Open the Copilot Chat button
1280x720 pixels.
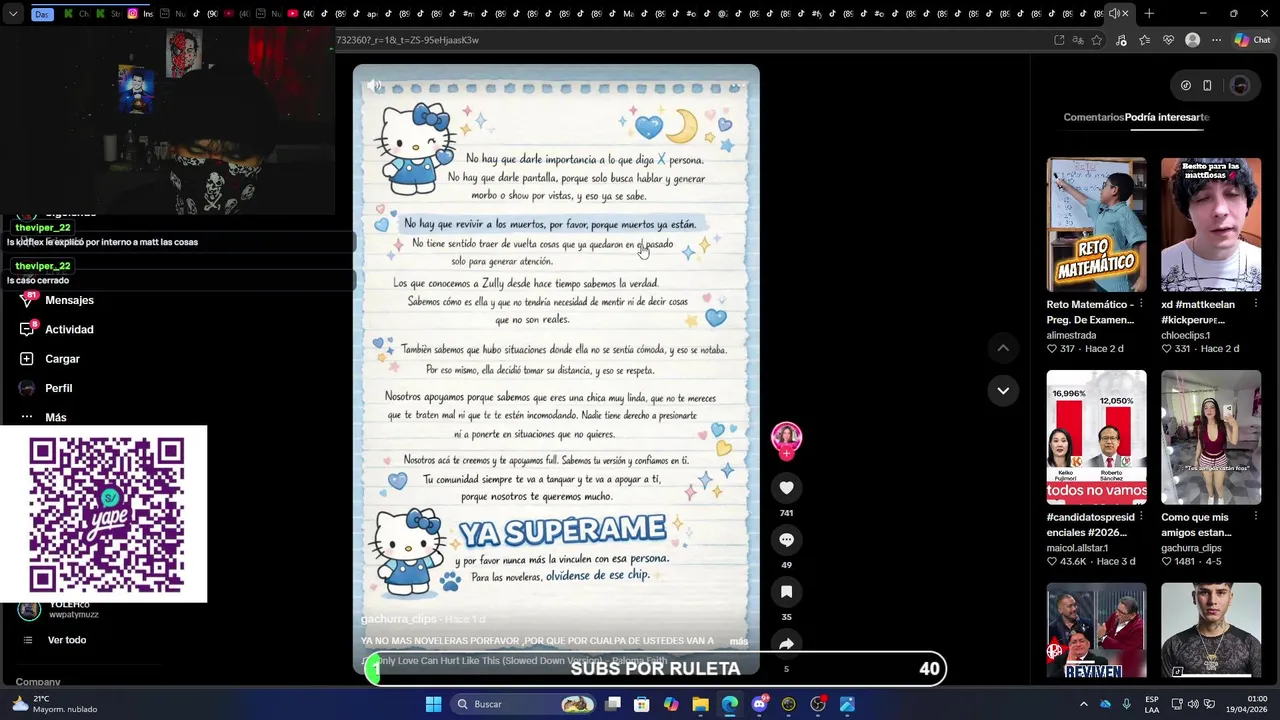click(1252, 40)
